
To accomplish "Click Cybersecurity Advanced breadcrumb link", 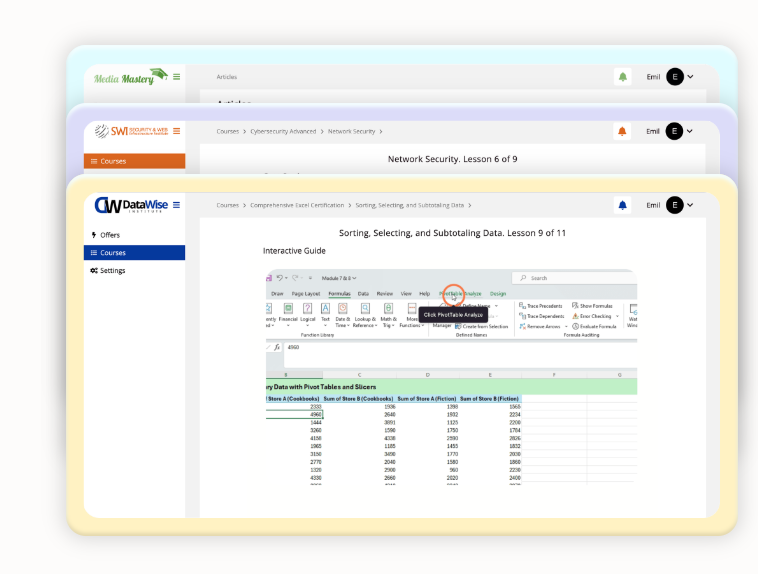I will click(x=283, y=131).
